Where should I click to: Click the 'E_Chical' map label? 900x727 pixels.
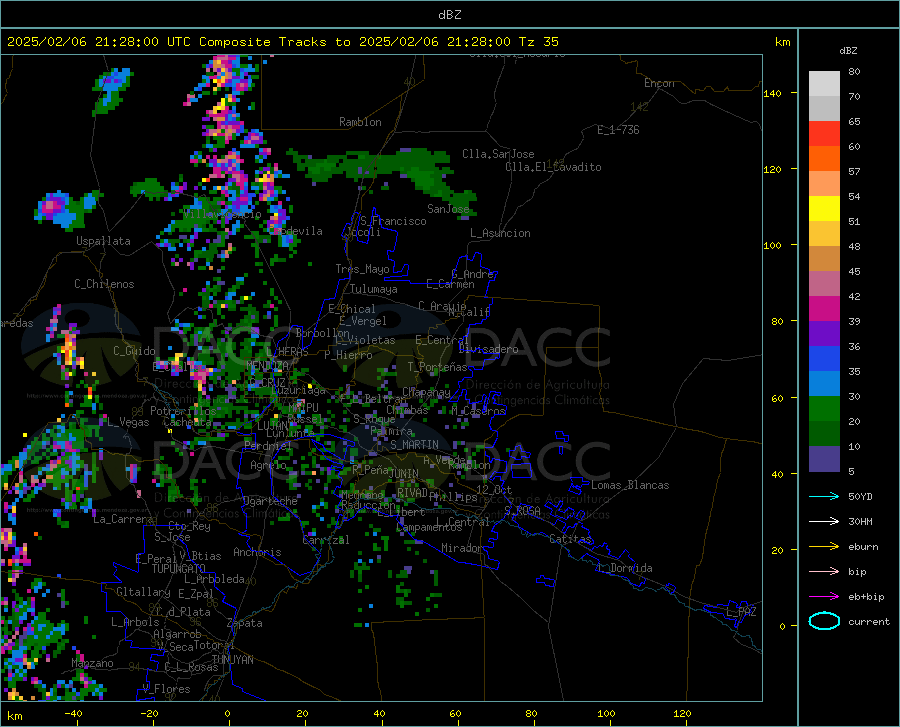point(352,309)
